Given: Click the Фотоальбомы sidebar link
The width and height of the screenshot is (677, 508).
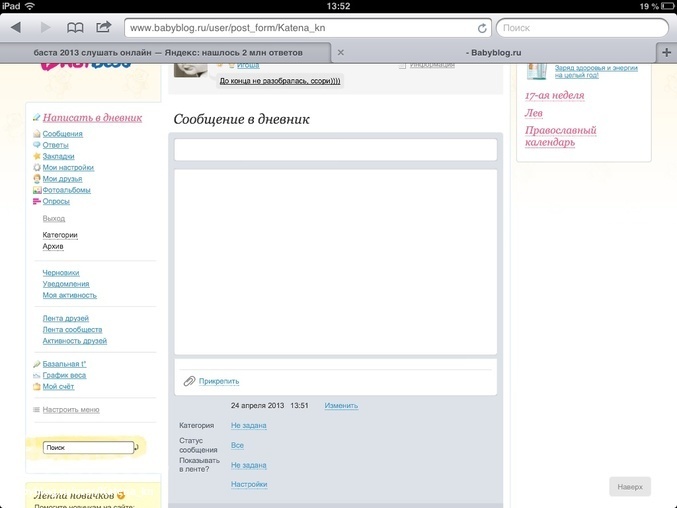Looking at the screenshot, I should click(66, 190).
